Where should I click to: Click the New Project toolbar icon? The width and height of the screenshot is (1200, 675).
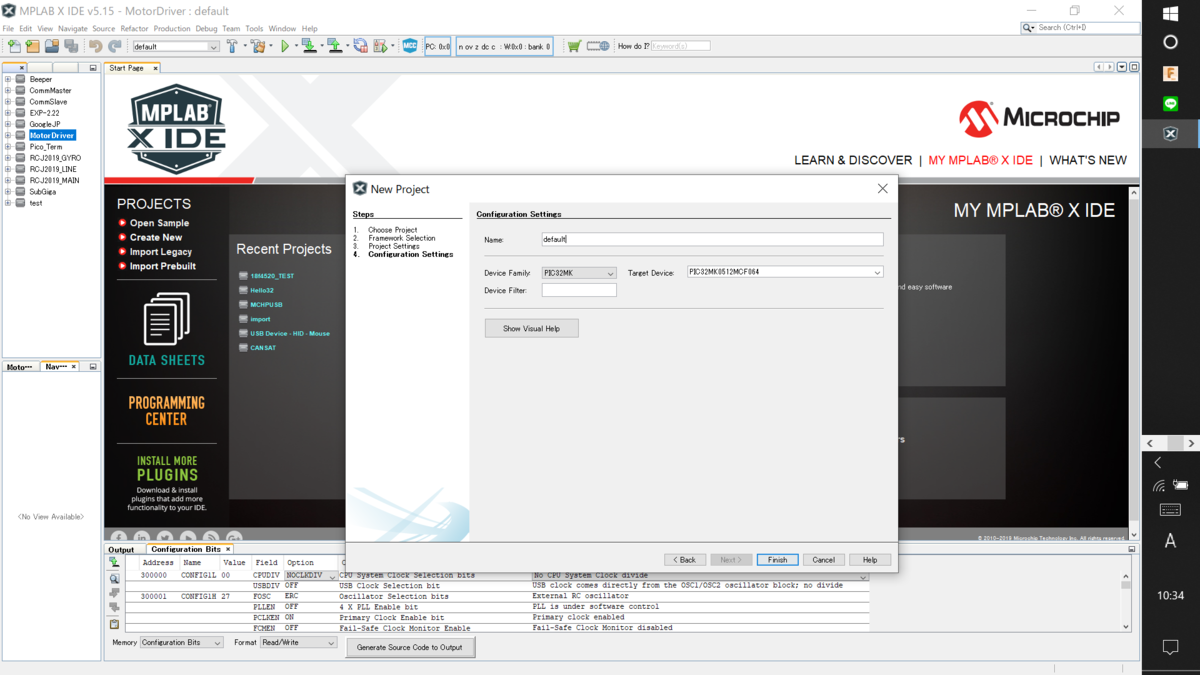click(33, 46)
